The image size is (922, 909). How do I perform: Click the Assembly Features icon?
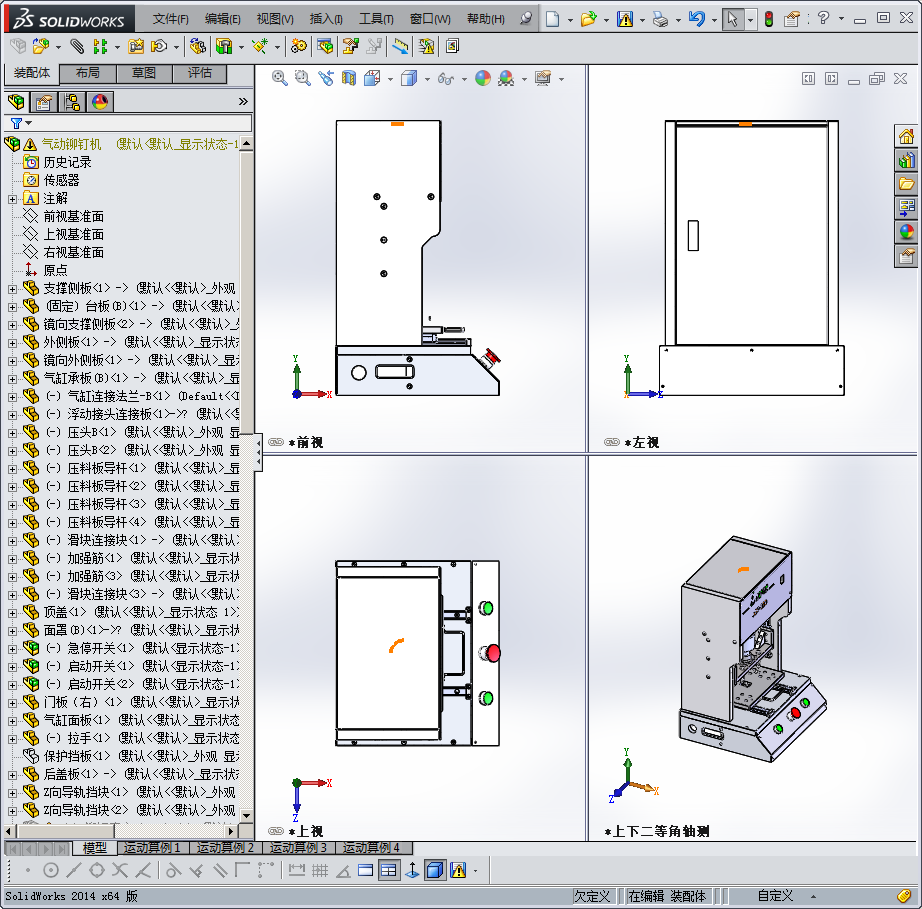point(224,46)
